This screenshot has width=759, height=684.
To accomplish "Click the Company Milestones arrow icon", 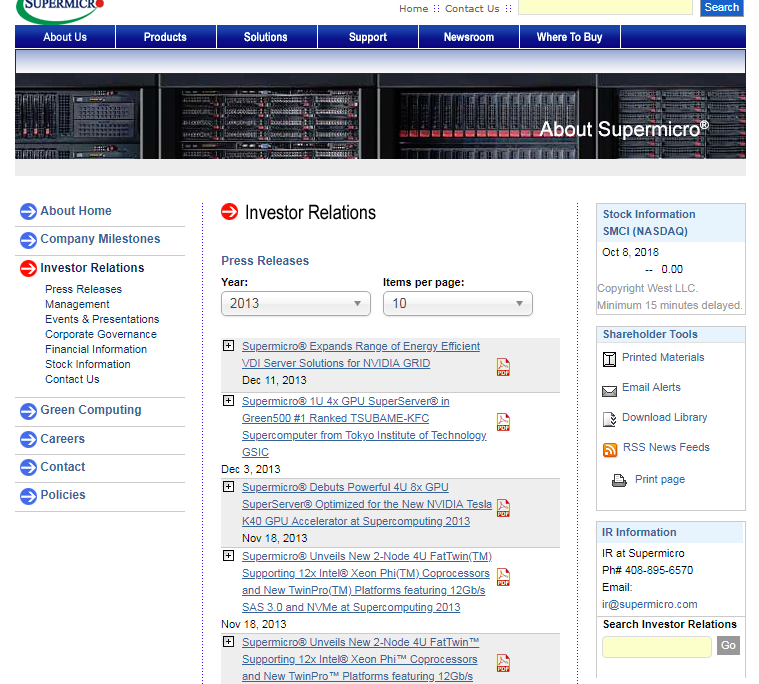I will tap(28, 240).
